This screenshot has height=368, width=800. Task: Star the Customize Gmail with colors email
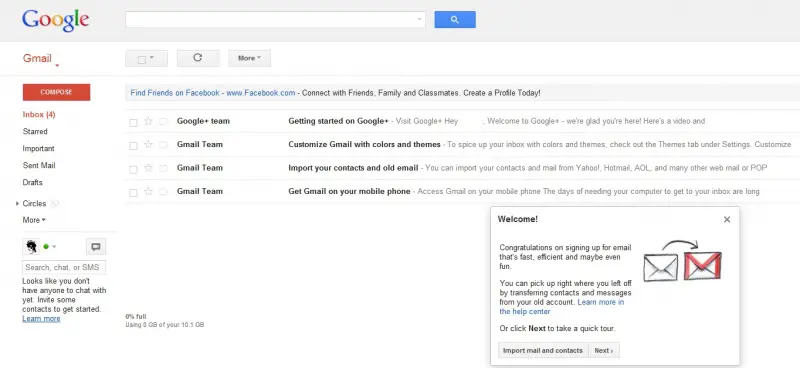click(x=148, y=144)
